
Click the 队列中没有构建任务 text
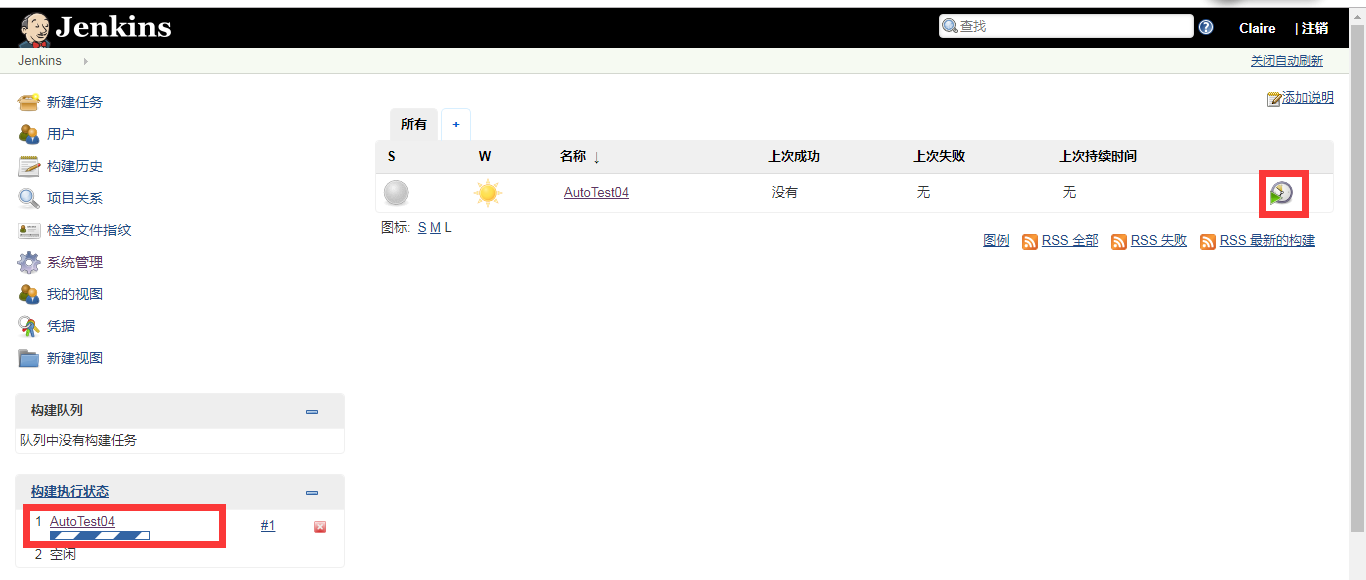tap(79, 440)
